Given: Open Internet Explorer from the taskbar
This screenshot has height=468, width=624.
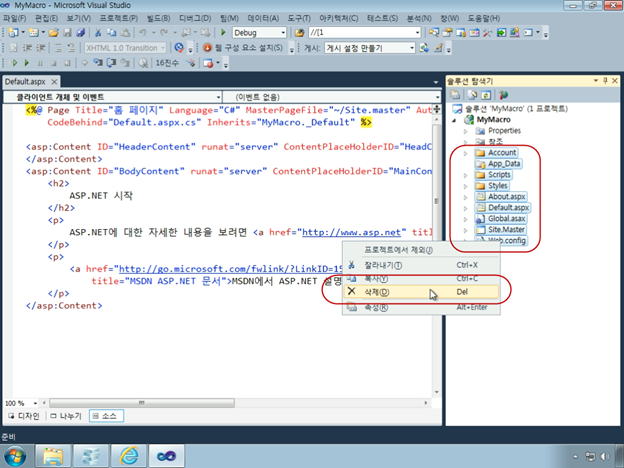Looking at the screenshot, I should (128, 456).
